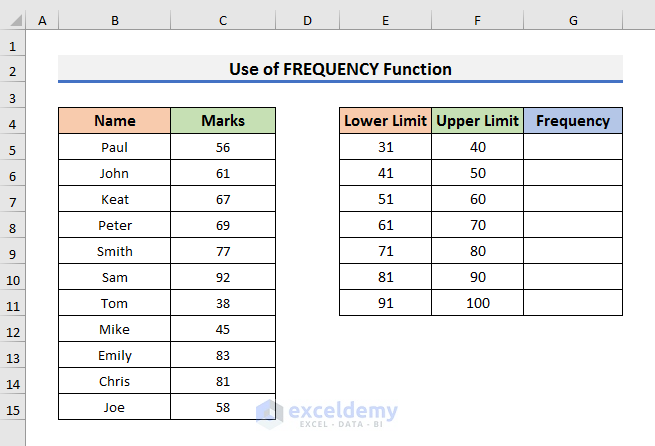The image size is (655, 446).
Task: Select the upper limit cell showing 70
Action: pos(478,225)
